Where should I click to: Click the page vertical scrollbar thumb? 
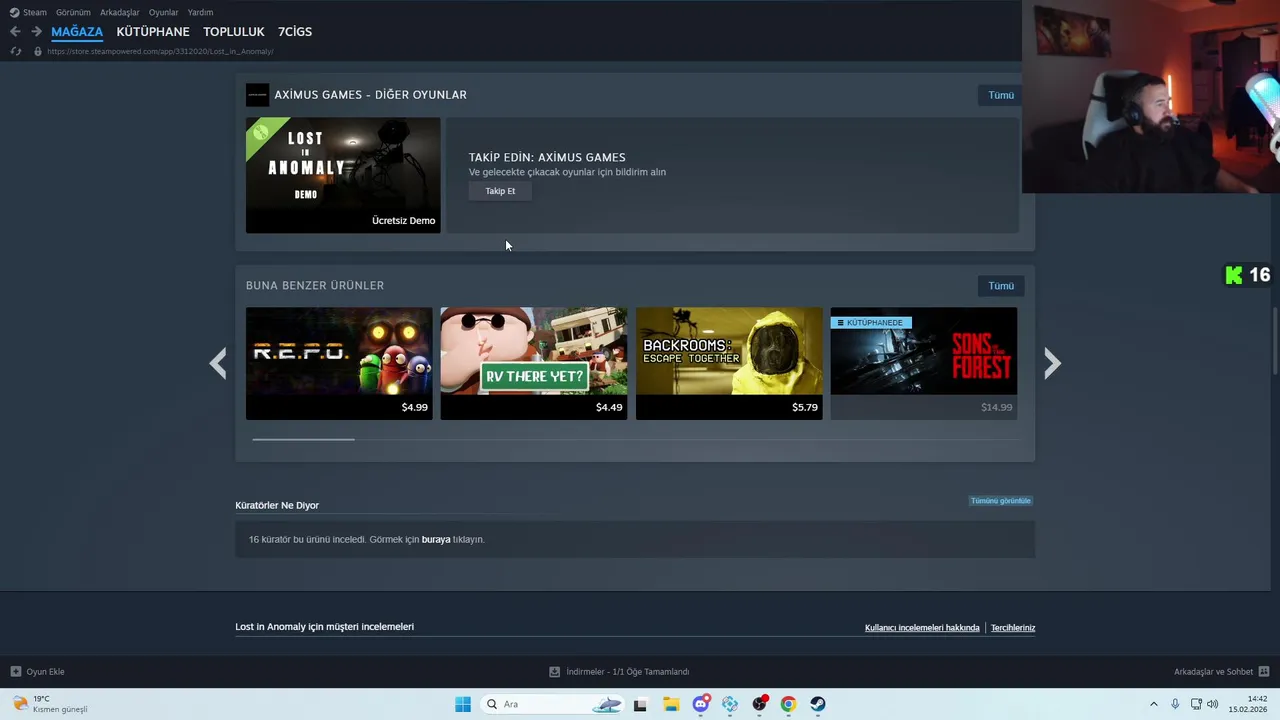pos(1275,342)
